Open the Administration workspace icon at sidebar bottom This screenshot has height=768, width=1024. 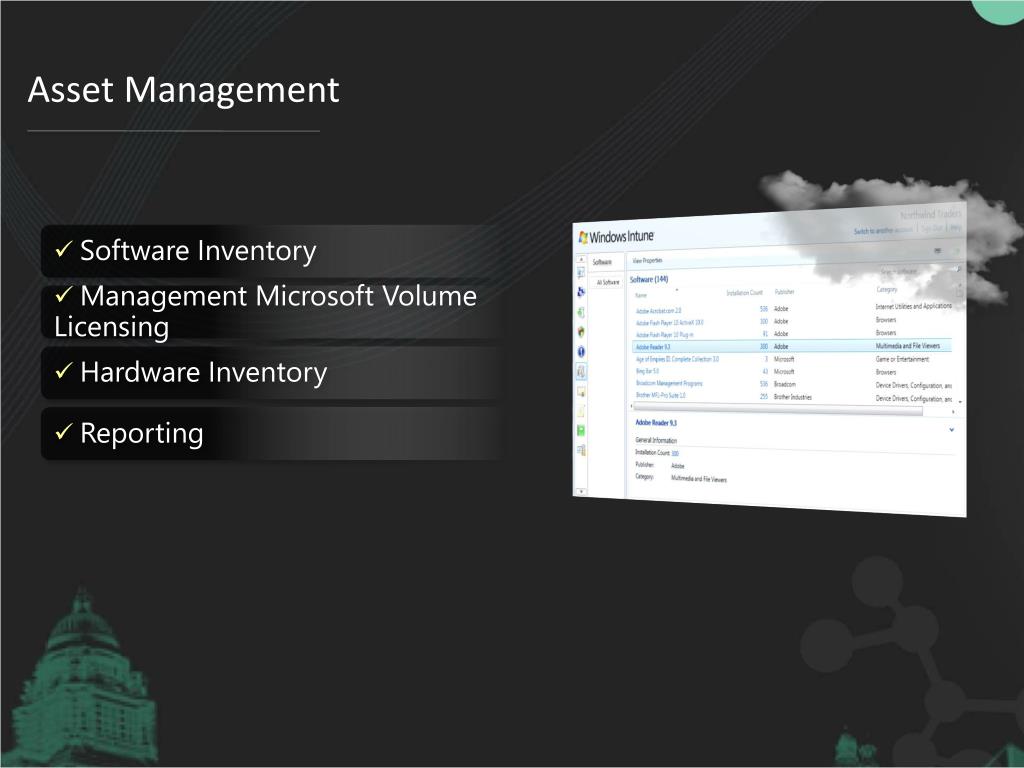[x=581, y=450]
